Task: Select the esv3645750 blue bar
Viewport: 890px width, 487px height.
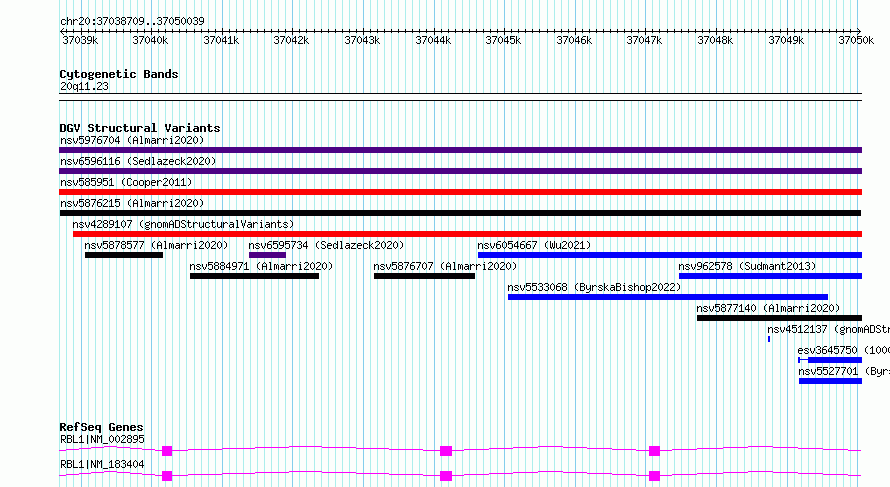Action: [x=830, y=360]
